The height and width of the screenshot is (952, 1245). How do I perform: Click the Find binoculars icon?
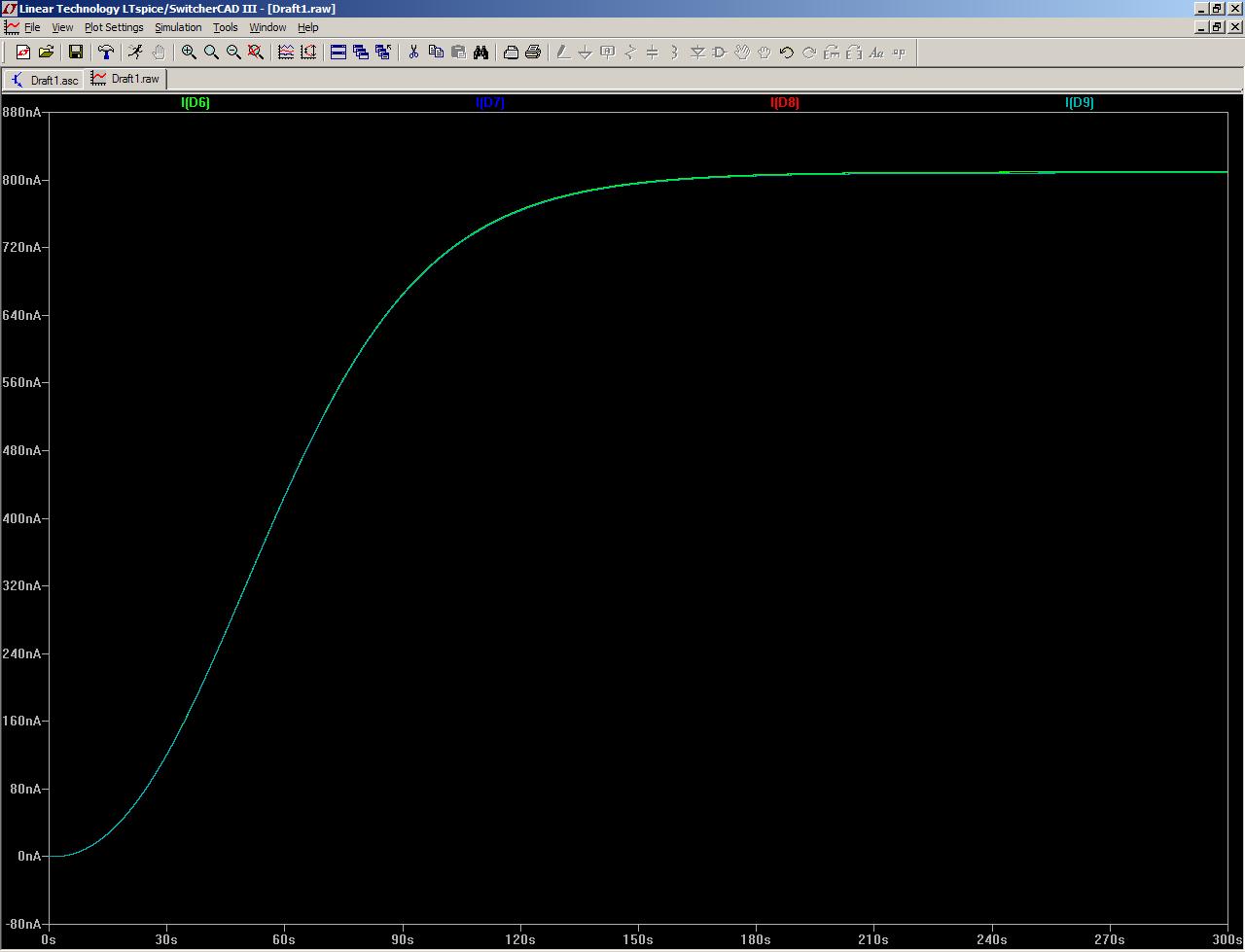(480, 53)
